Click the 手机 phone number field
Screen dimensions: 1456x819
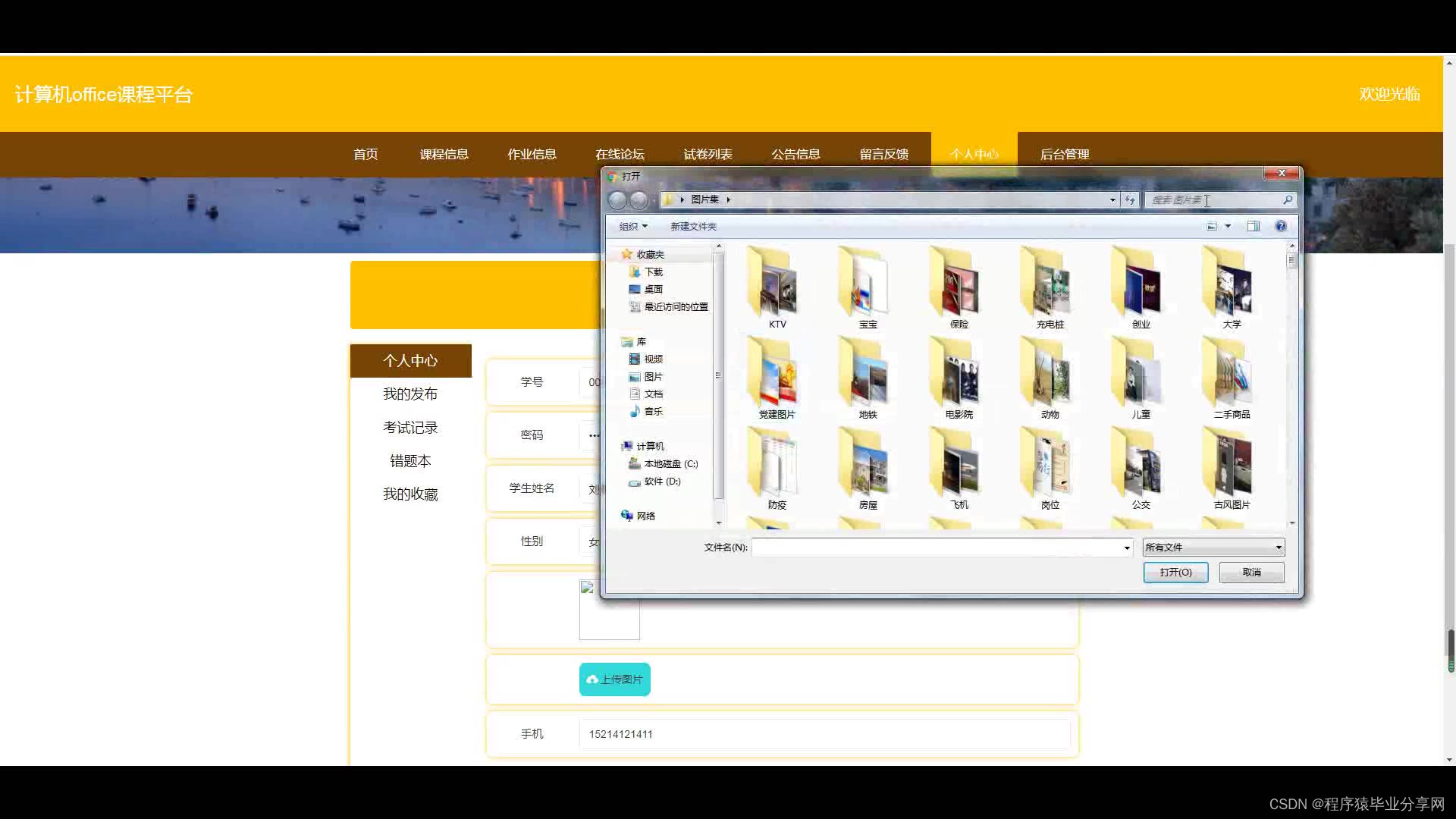pyautogui.click(x=824, y=734)
